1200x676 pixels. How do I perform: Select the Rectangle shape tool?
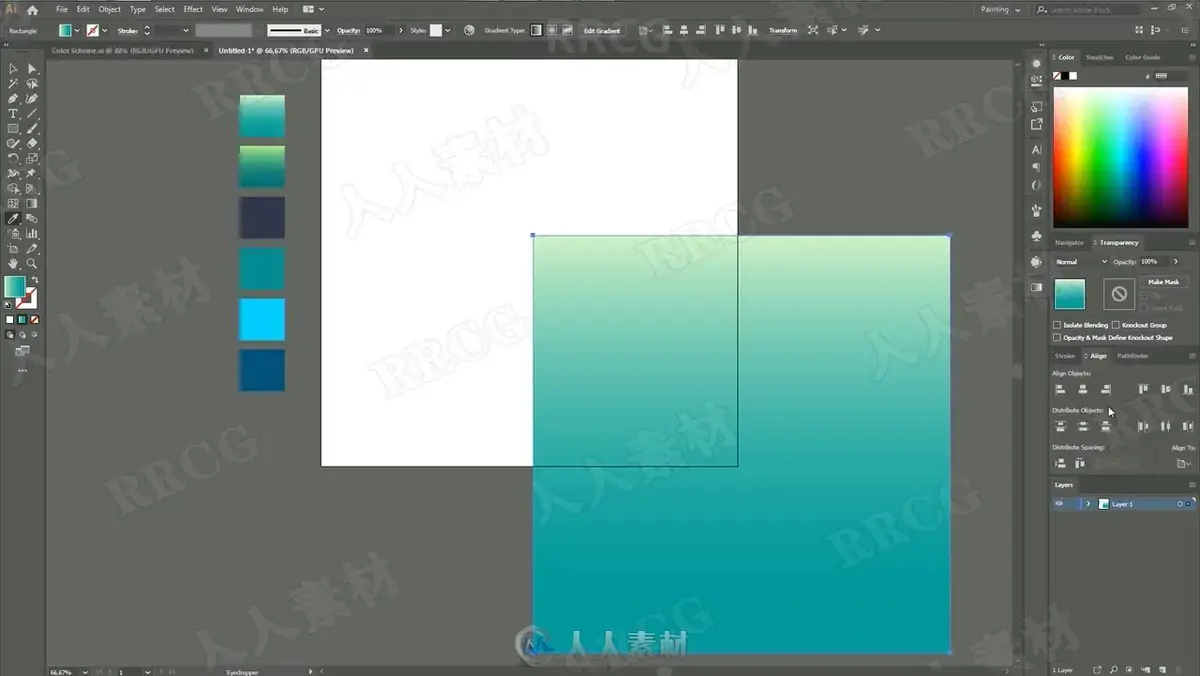coord(13,129)
